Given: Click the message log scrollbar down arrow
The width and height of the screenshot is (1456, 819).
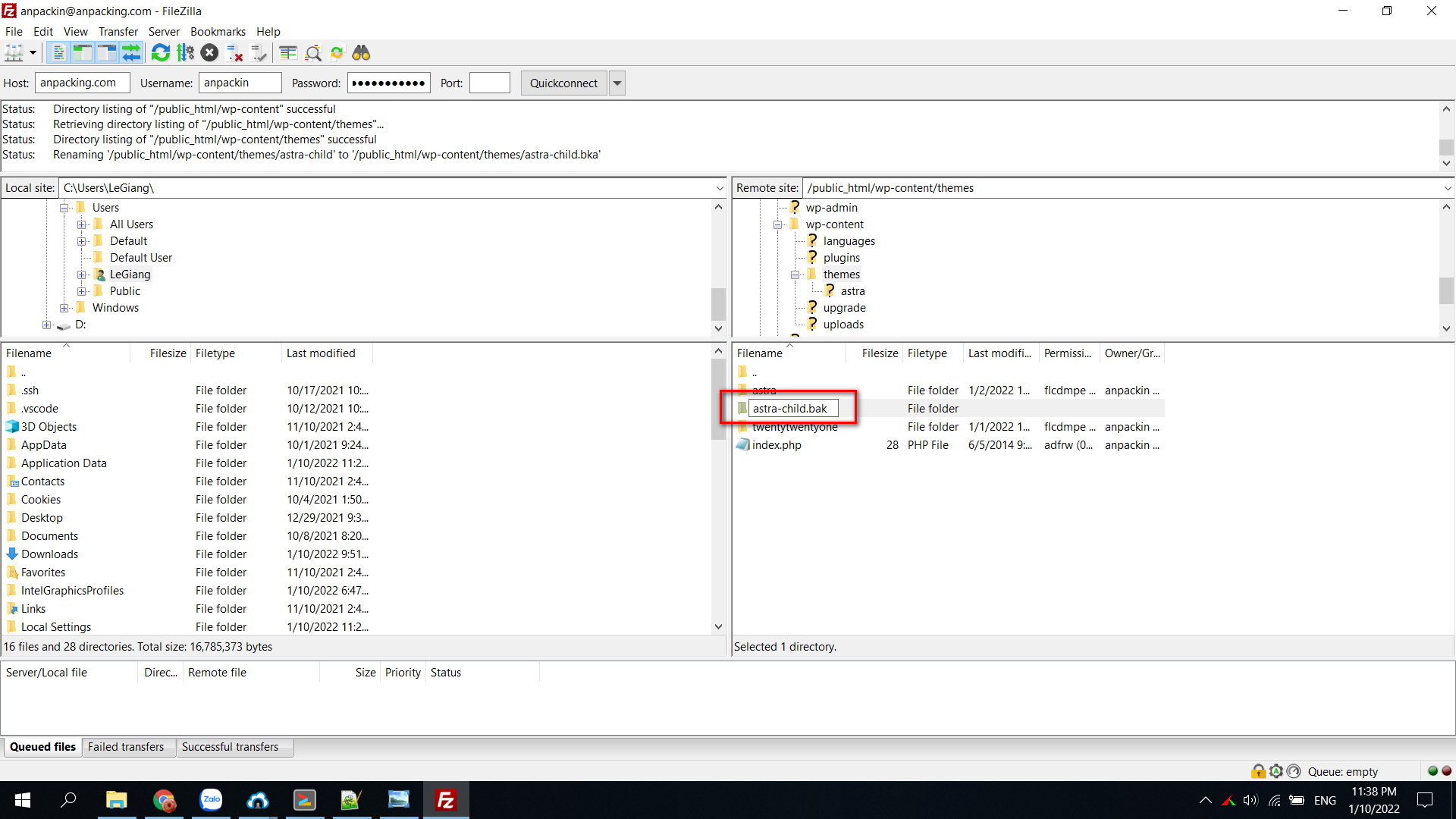Looking at the screenshot, I should pyautogui.click(x=1447, y=164).
